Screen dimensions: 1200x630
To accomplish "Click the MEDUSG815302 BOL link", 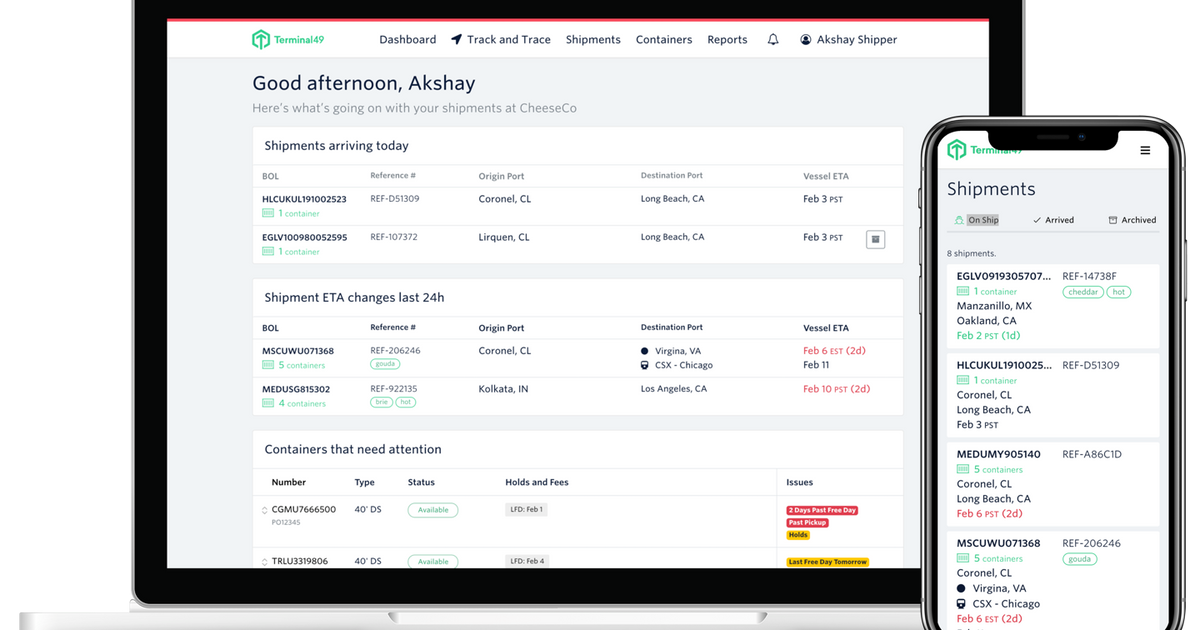I will click(x=297, y=388).
